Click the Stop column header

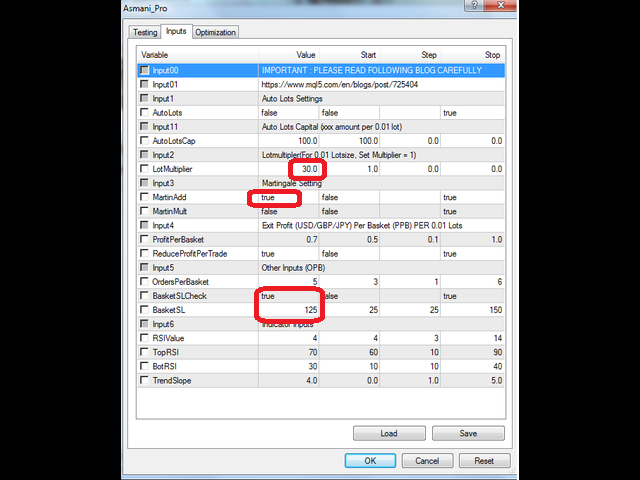click(x=473, y=55)
